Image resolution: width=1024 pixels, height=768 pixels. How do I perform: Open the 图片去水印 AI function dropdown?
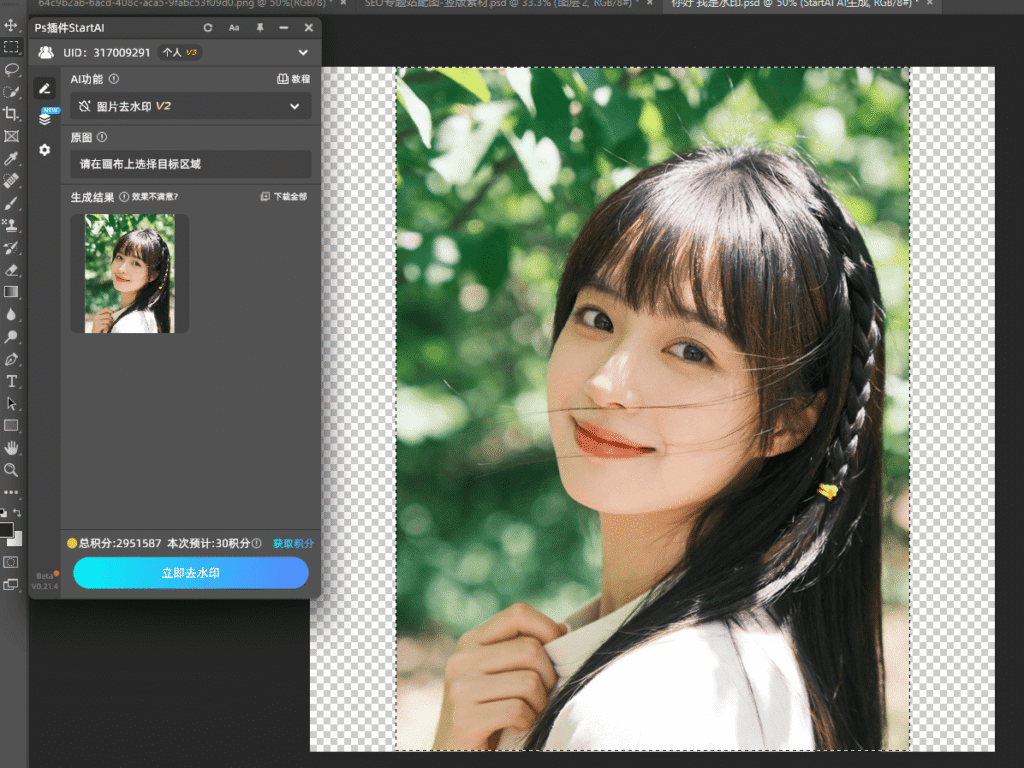click(x=190, y=106)
